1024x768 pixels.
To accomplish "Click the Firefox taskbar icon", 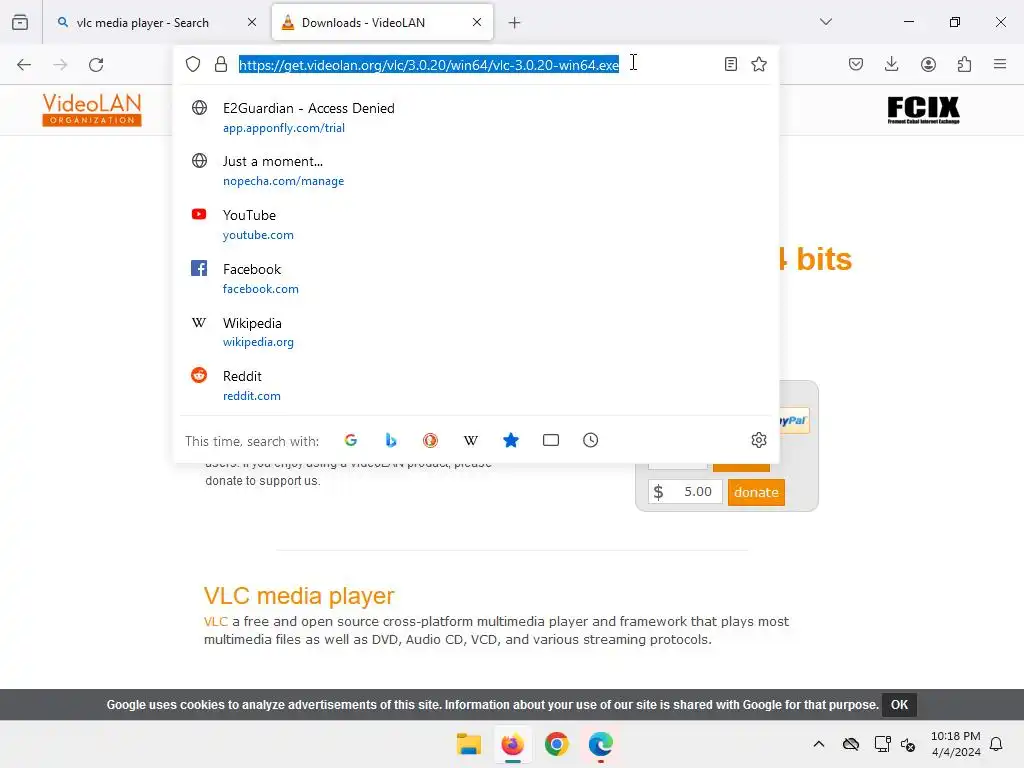I will pos(513,744).
